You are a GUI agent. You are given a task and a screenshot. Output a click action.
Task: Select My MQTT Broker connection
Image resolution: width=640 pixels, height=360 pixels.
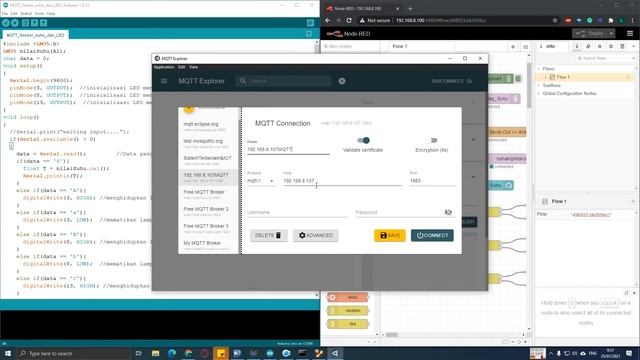(208, 245)
